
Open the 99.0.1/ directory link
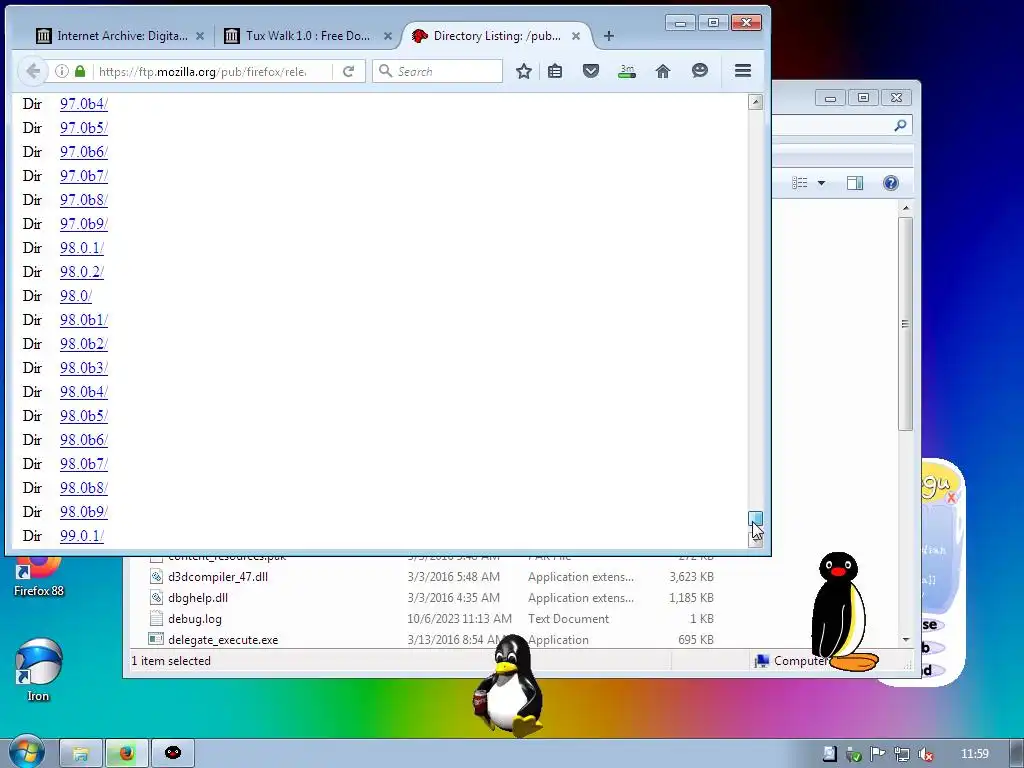[82, 536]
